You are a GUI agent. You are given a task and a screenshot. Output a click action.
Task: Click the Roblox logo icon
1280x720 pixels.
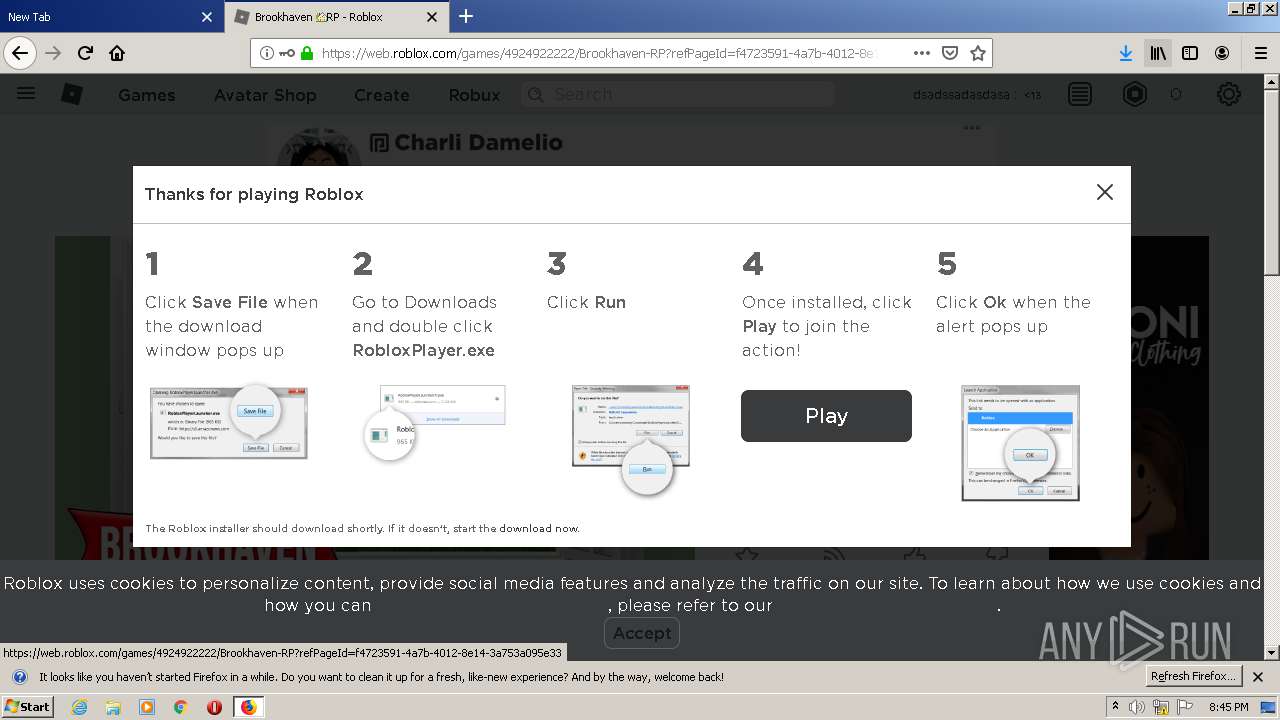pyautogui.click(x=72, y=94)
